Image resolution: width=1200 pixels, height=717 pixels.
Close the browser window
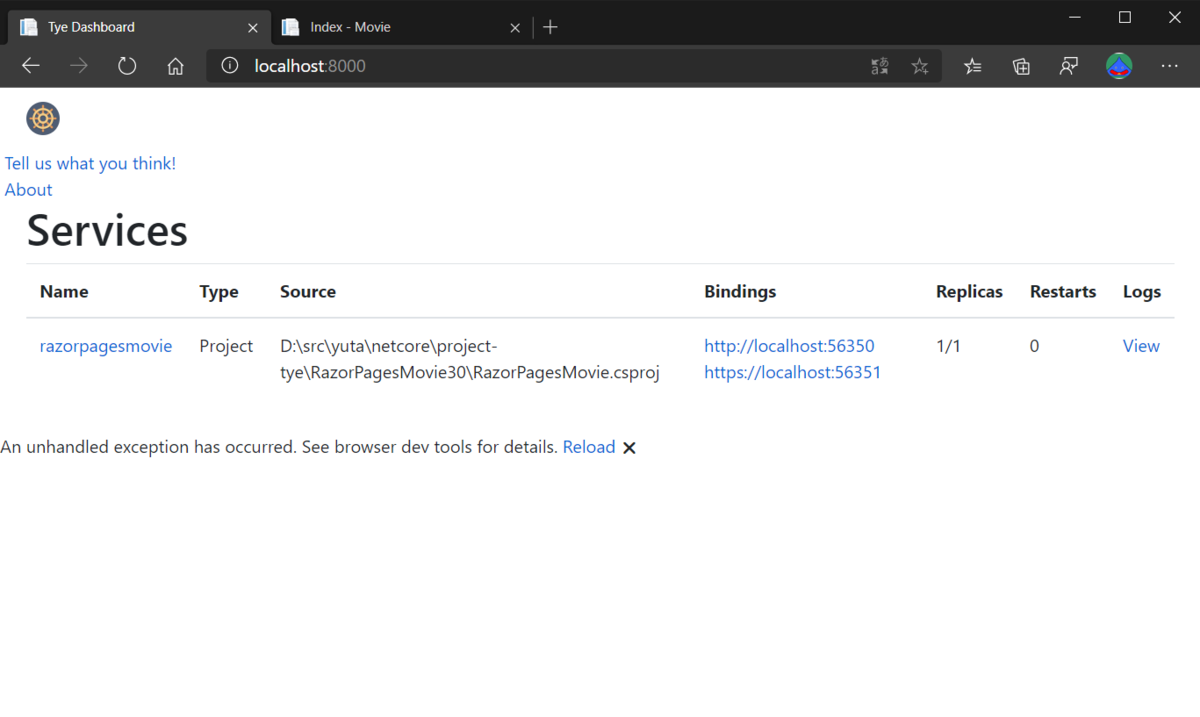(x=1175, y=17)
